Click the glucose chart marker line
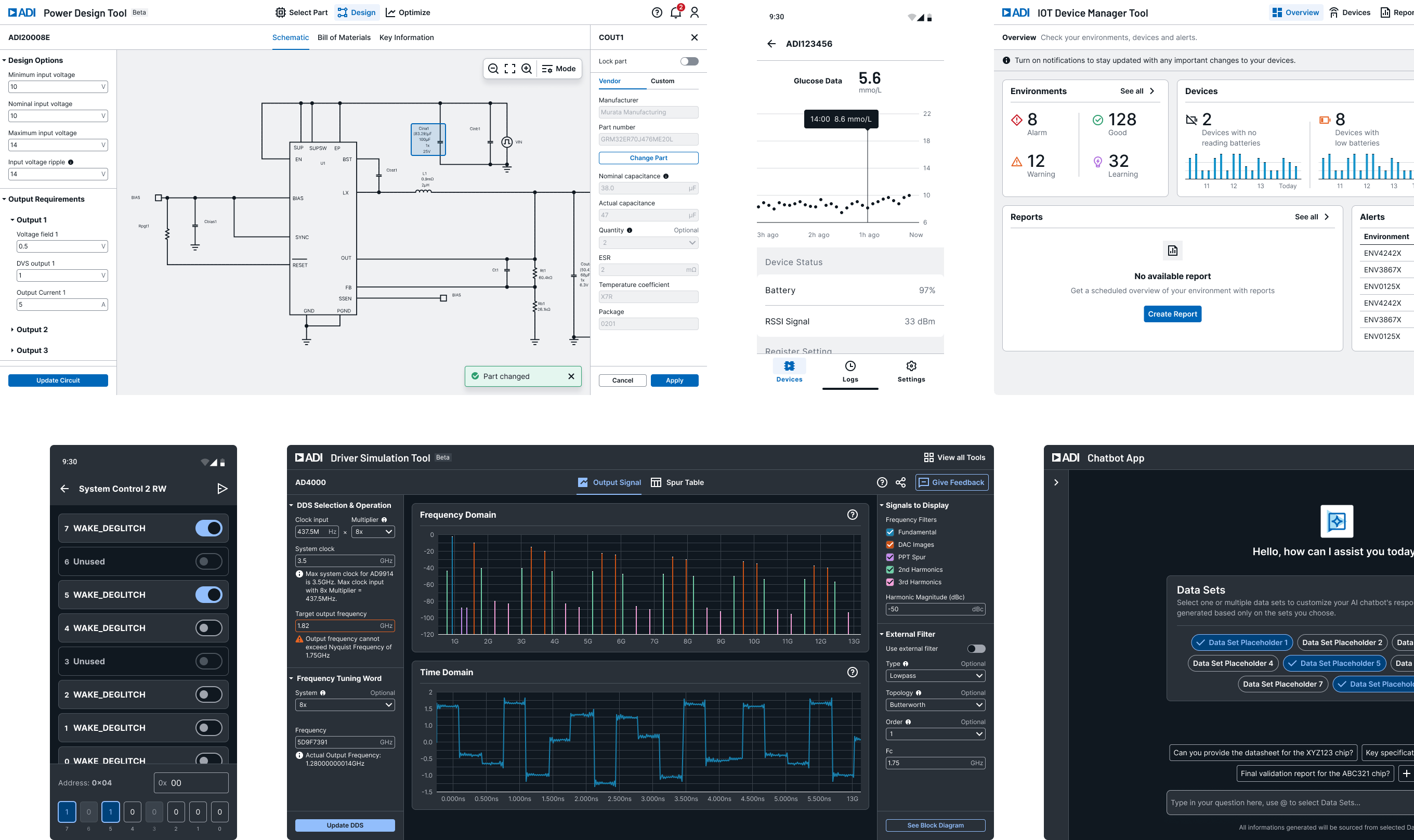Image resolution: width=1414 pixels, height=840 pixels. (867, 170)
